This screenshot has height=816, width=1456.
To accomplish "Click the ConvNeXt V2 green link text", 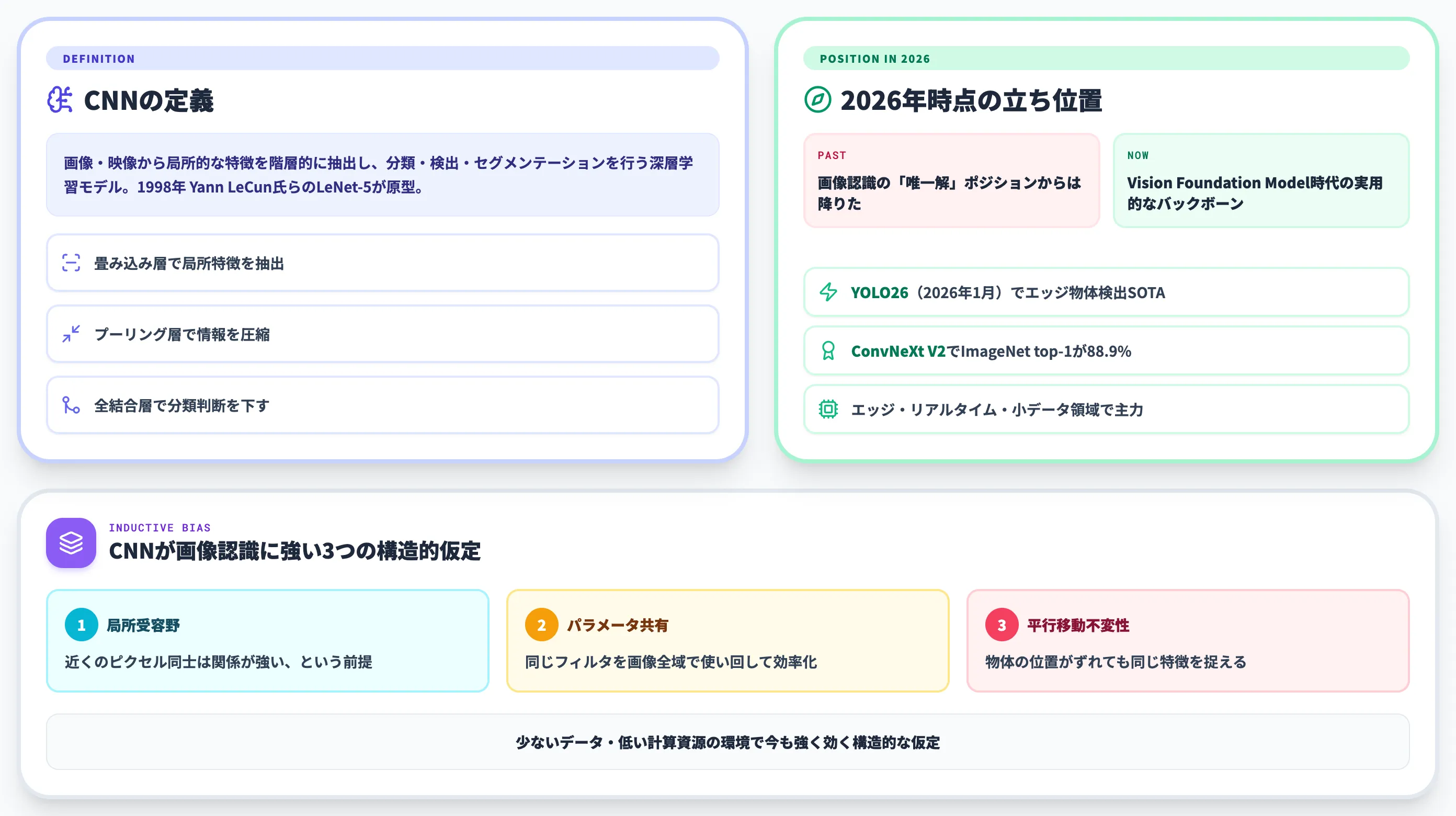I will (898, 352).
